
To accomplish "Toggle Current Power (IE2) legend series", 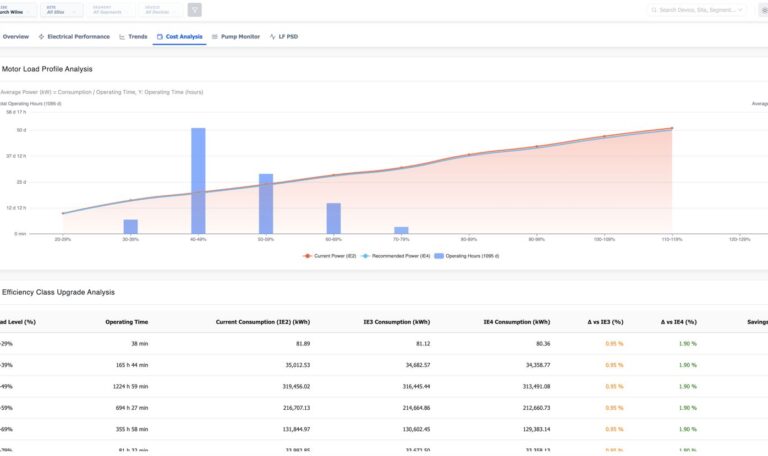I will point(330,256).
